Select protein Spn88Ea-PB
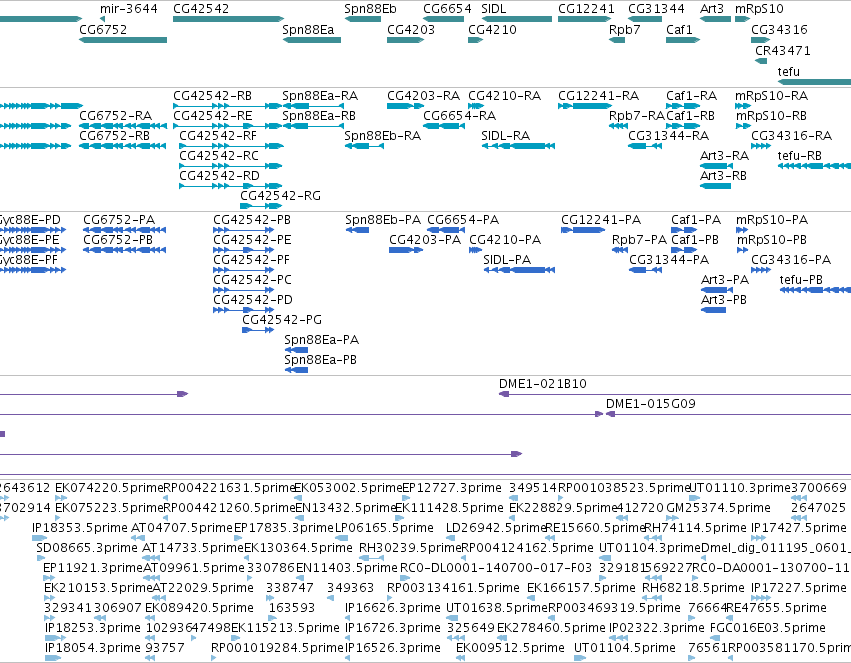This screenshot has height=663, width=851. pyautogui.click(x=296, y=370)
